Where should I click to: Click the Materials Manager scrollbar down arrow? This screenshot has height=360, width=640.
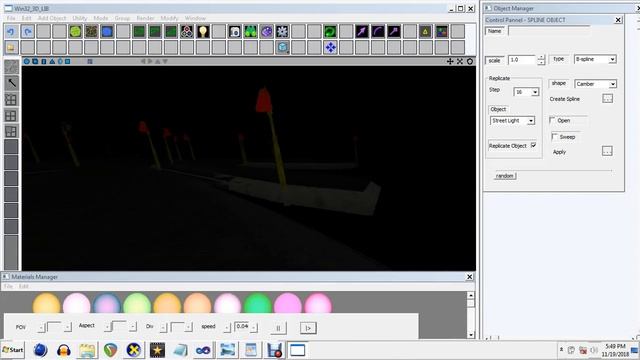tap(471, 335)
